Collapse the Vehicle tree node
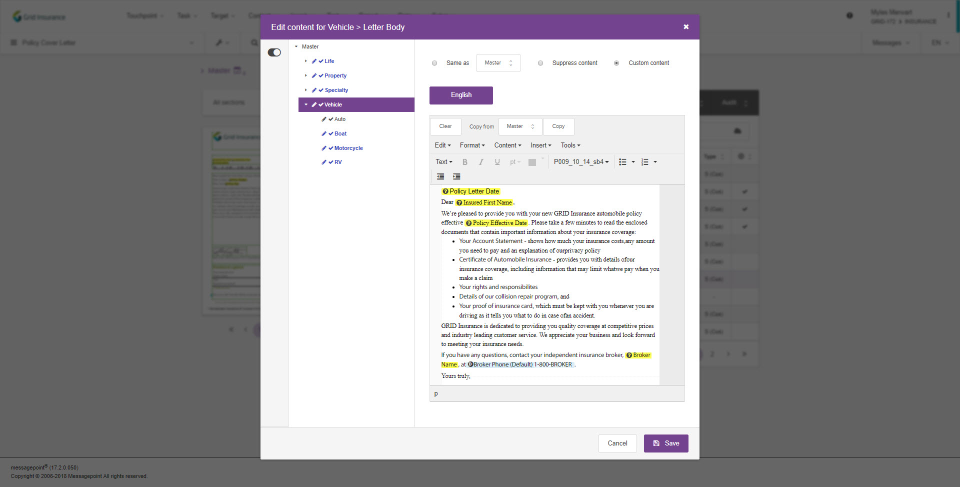The width and height of the screenshot is (960, 487). [306, 105]
